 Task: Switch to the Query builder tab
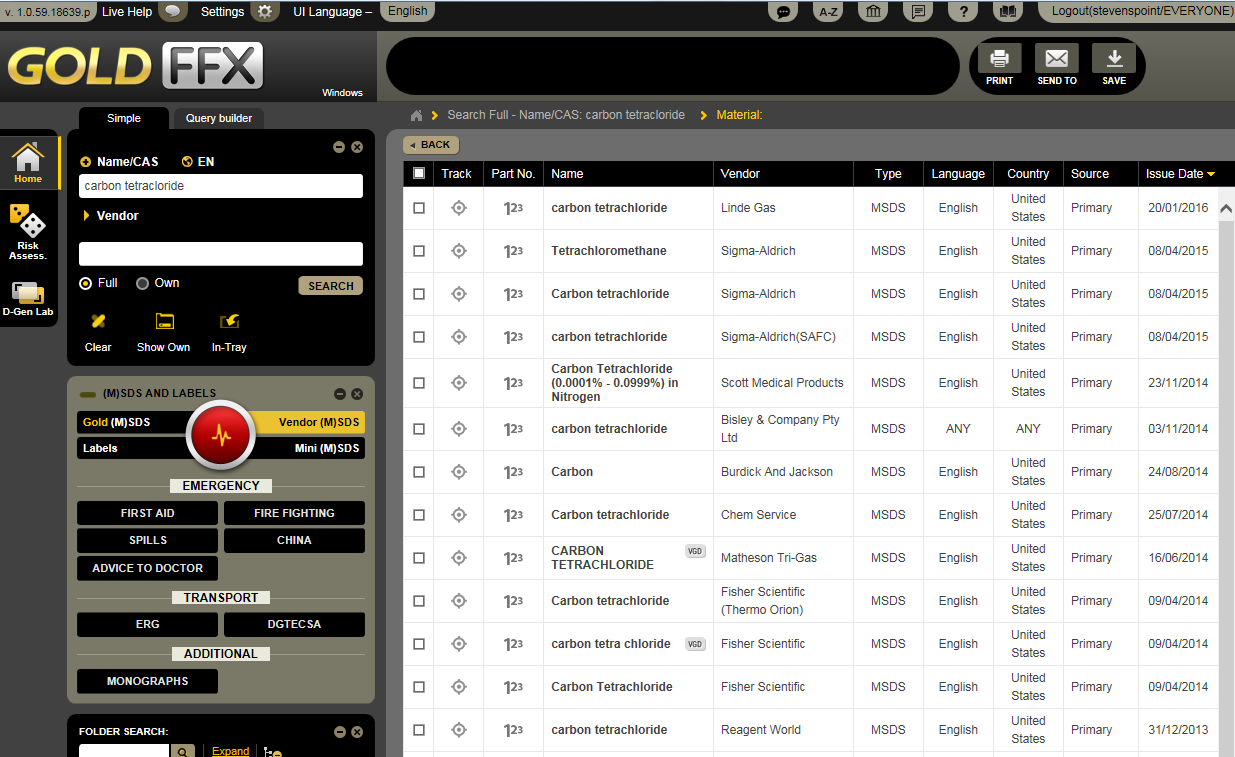[219, 118]
